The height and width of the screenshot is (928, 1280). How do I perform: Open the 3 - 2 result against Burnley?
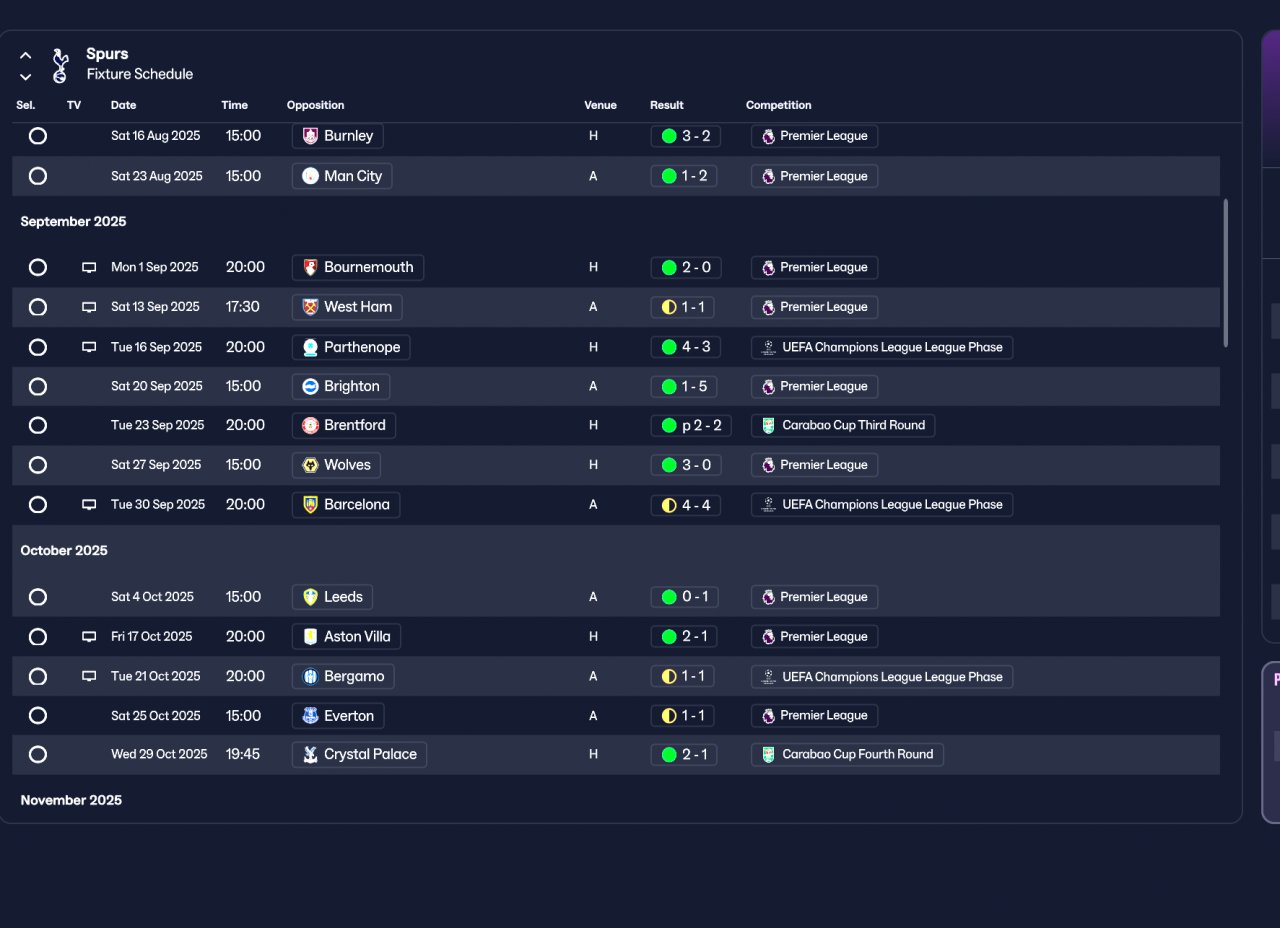pos(686,136)
